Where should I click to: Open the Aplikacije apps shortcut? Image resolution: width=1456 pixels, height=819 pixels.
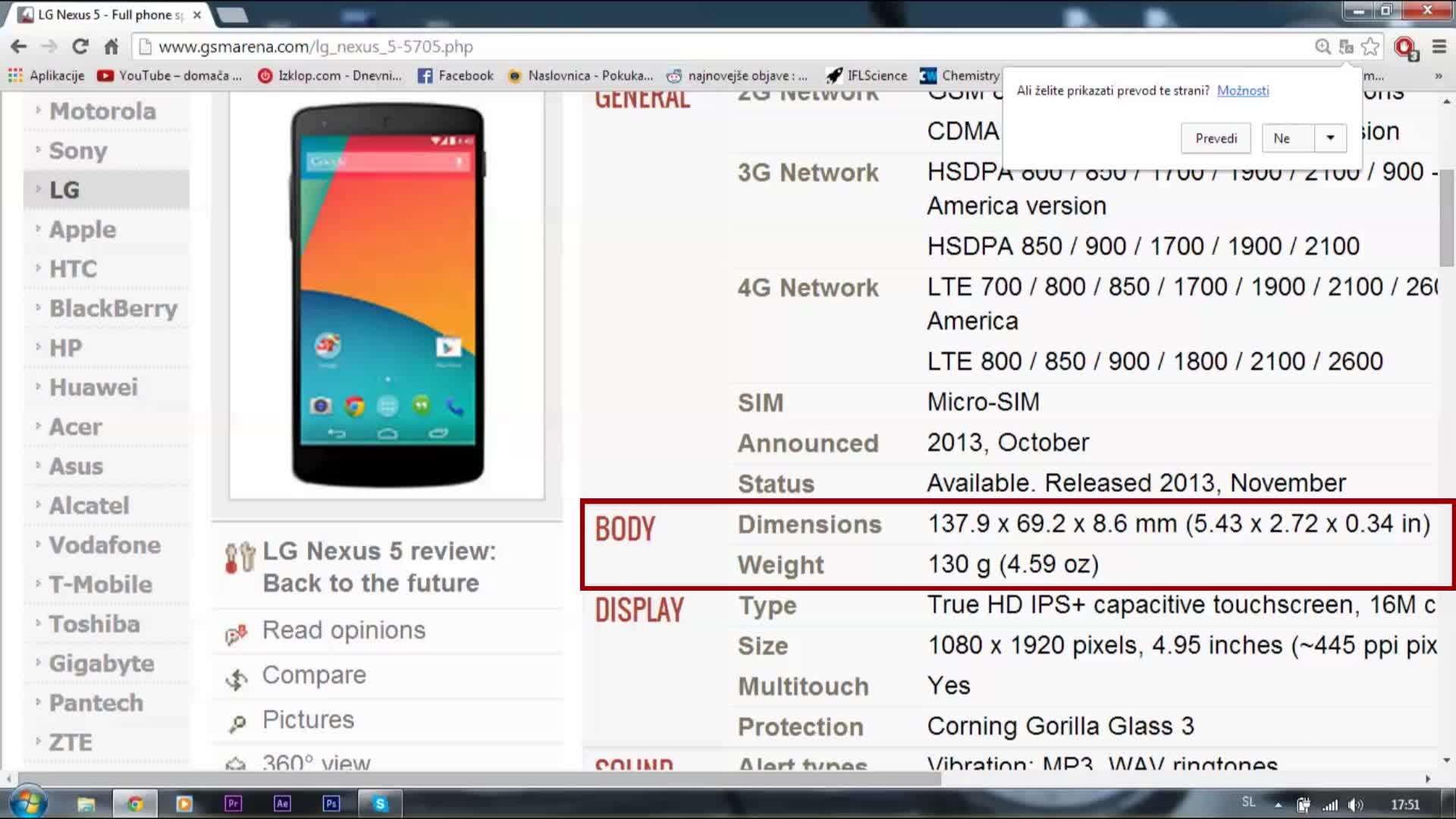tap(46, 76)
